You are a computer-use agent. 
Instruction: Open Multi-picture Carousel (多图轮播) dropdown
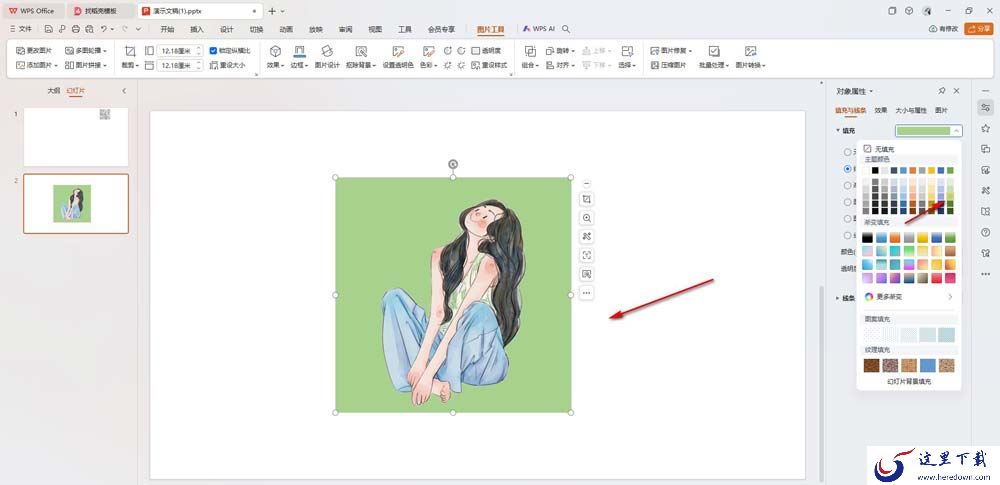pyautogui.click(x=86, y=50)
